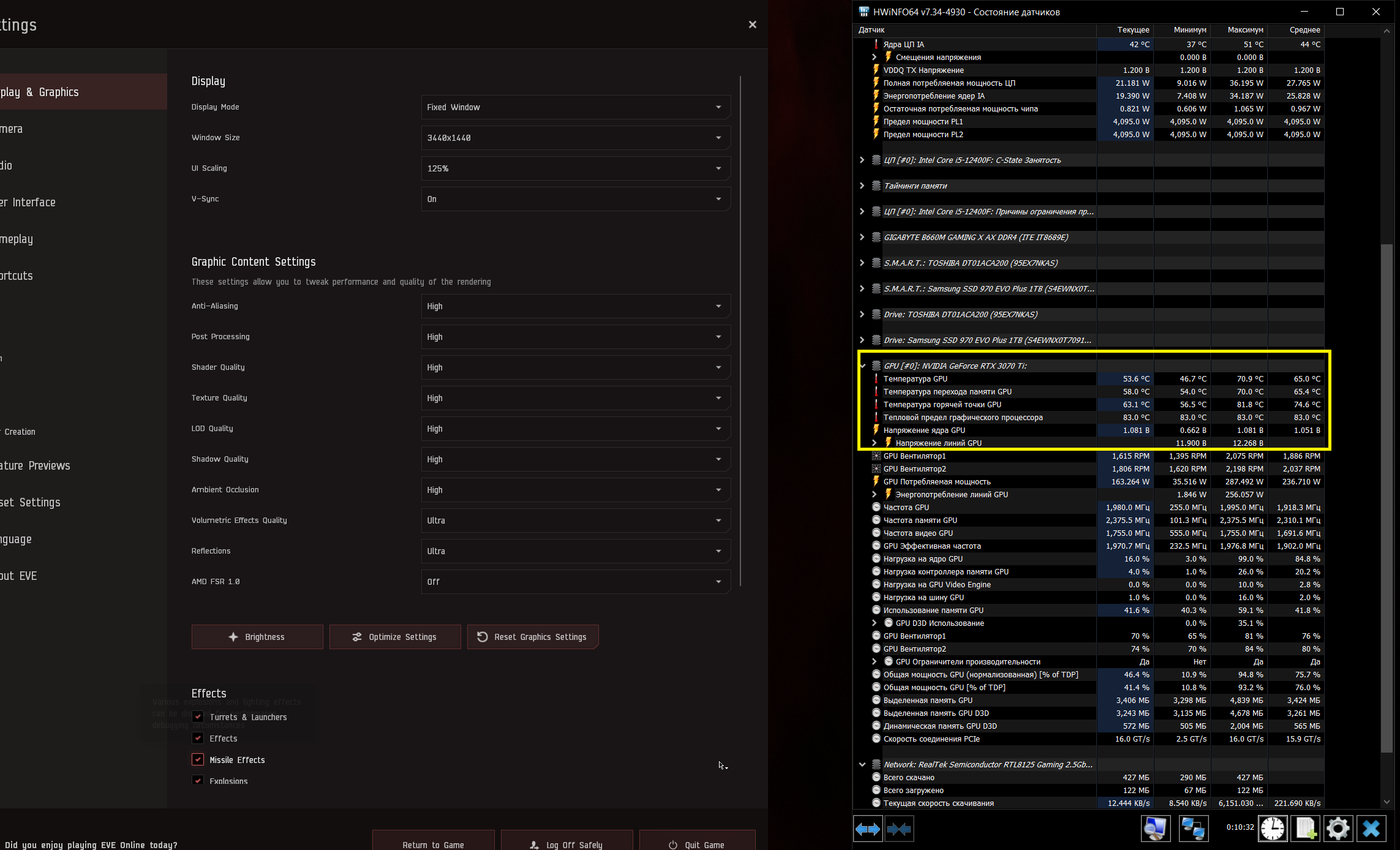Click Optimize Settings button

(x=395, y=637)
